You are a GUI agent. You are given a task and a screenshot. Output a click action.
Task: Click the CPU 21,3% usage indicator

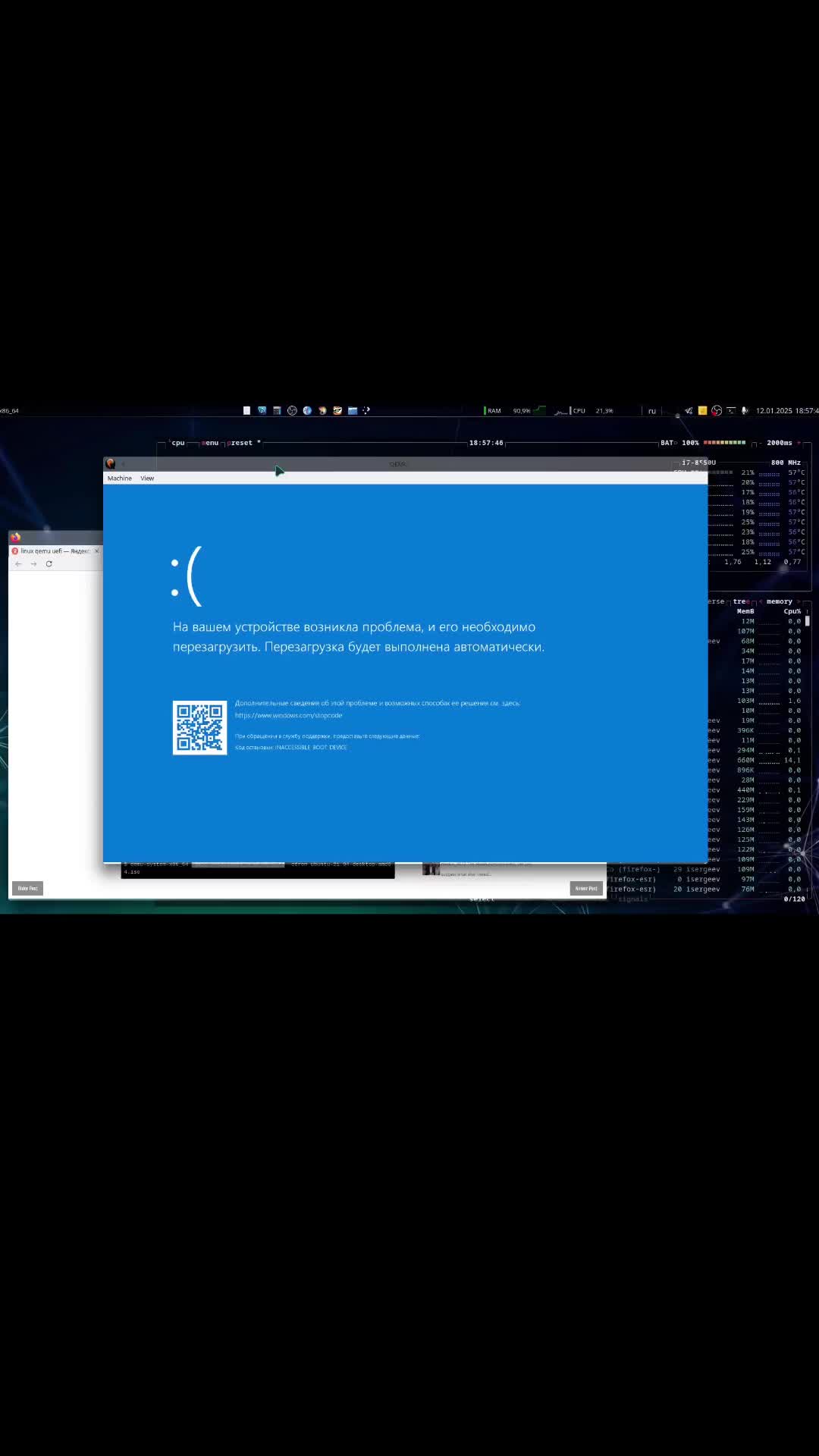pos(583,410)
